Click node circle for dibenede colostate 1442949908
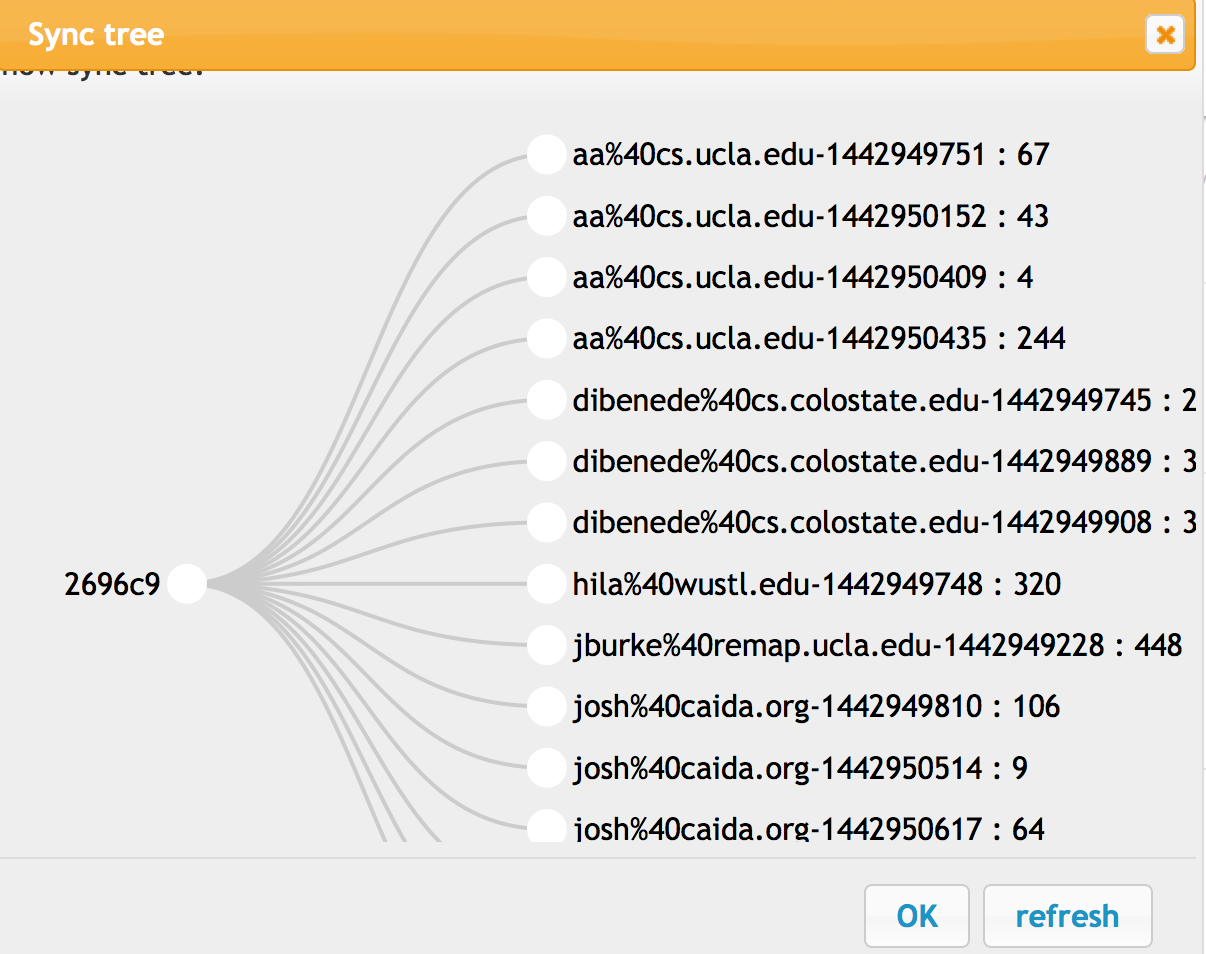Image resolution: width=1206 pixels, height=954 pixels. click(547, 522)
